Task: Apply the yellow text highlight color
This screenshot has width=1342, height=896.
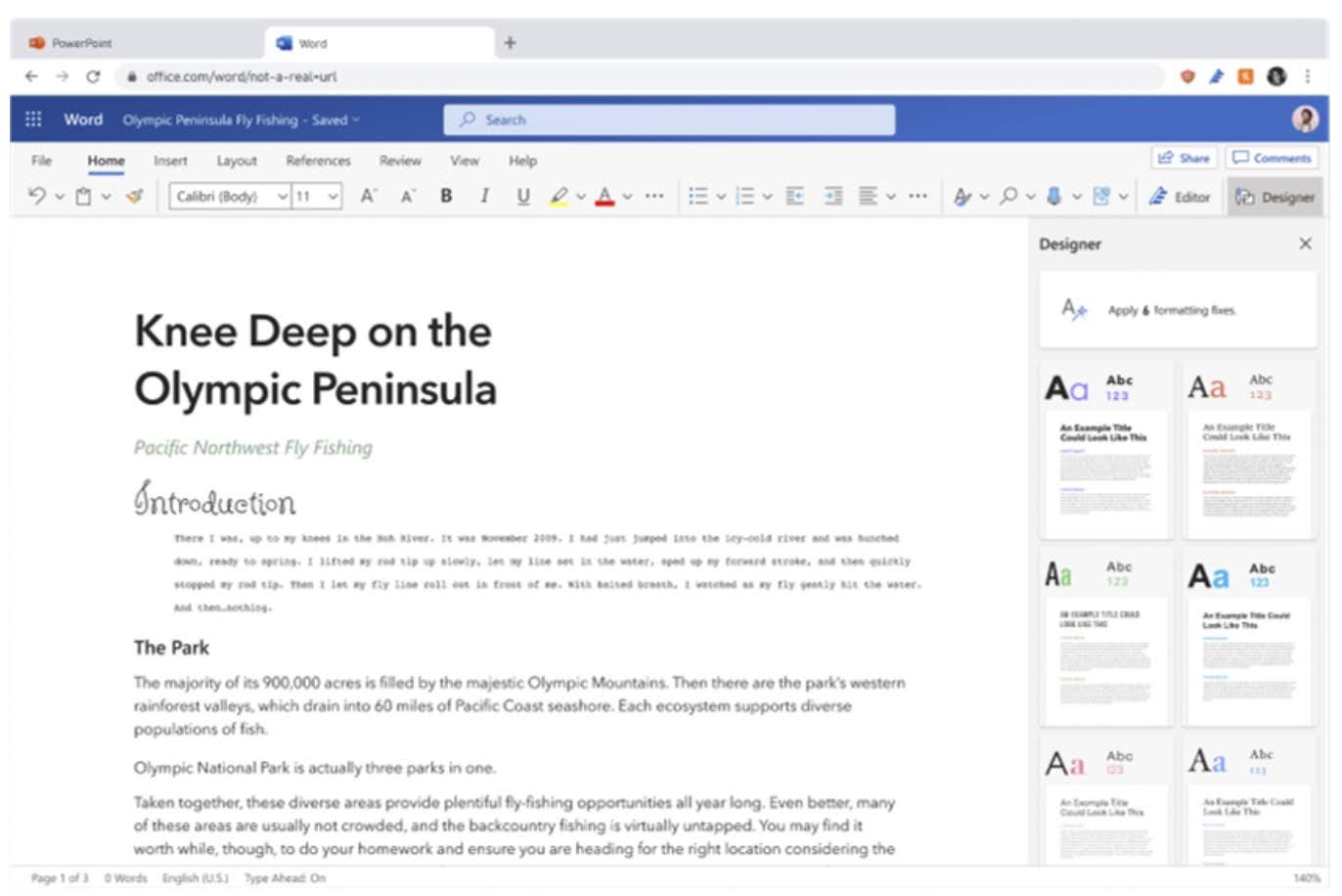Action: tap(559, 196)
